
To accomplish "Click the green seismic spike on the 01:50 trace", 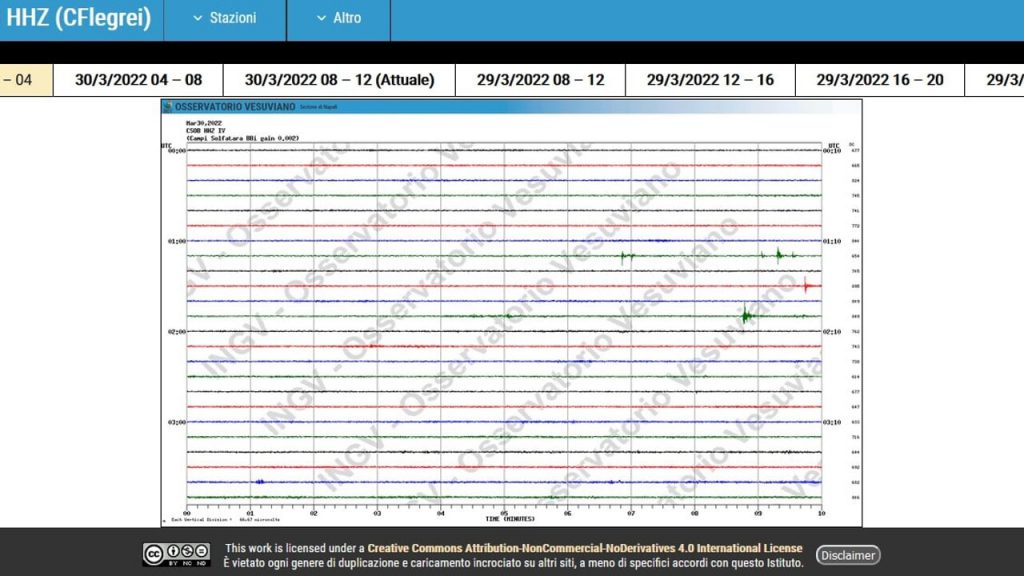I will [x=746, y=315].
